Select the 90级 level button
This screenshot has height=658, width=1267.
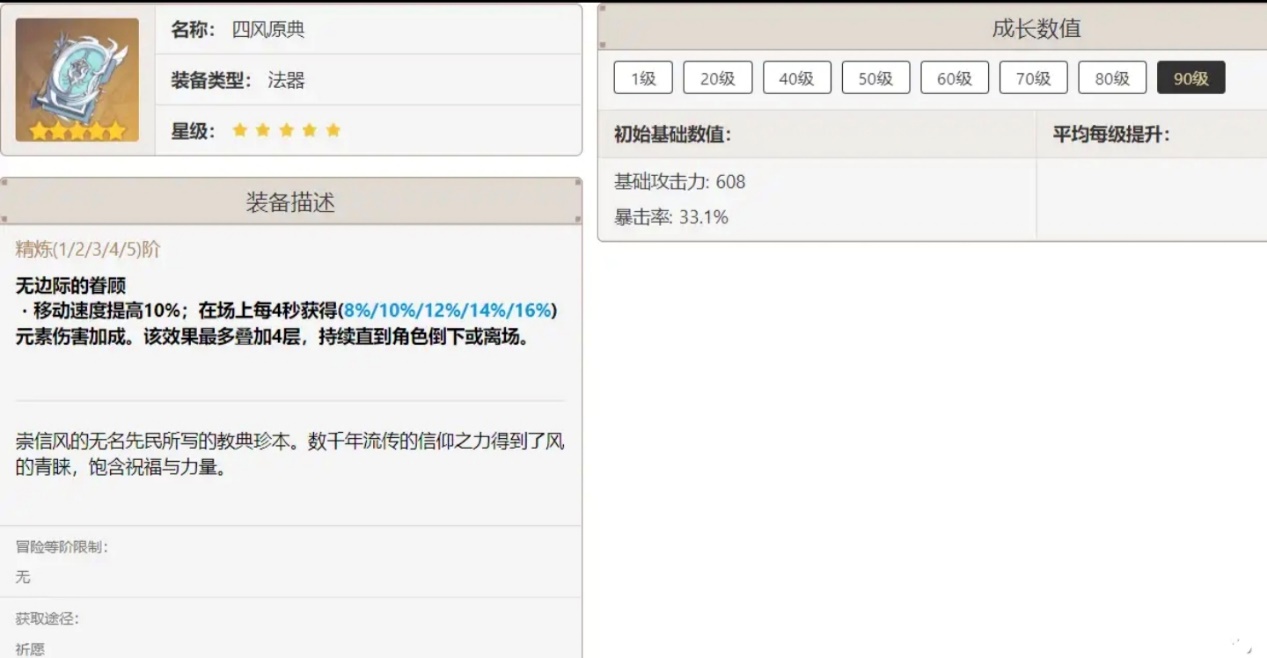1191,78
